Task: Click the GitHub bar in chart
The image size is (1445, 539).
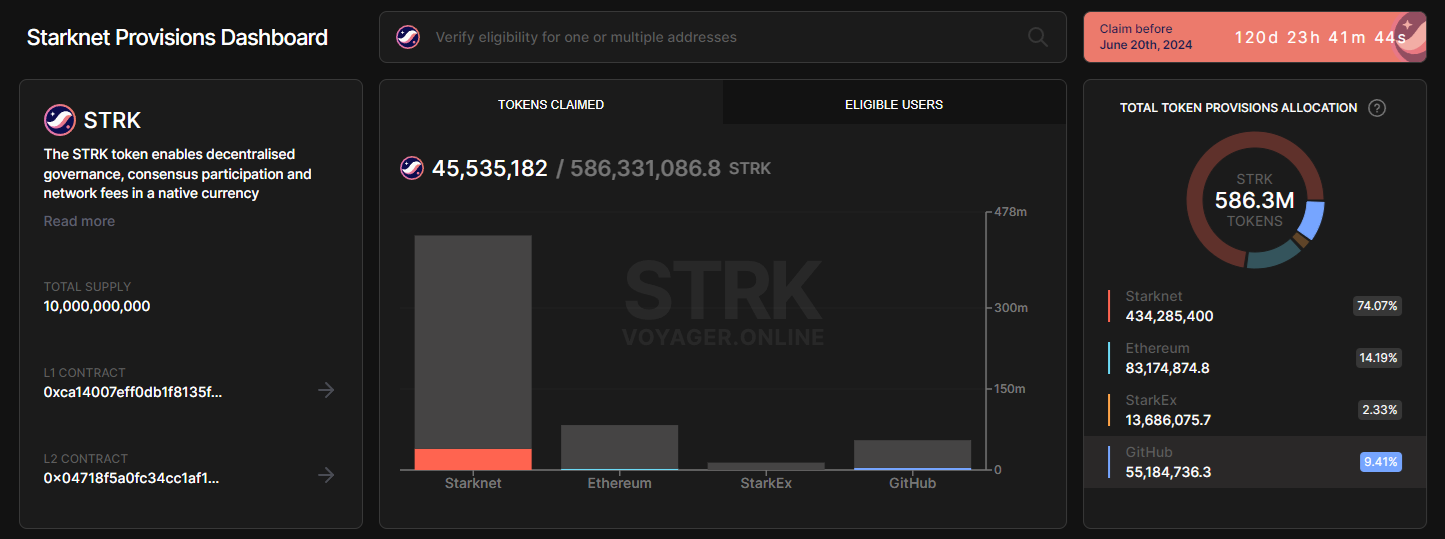Action: click(912, 454)
